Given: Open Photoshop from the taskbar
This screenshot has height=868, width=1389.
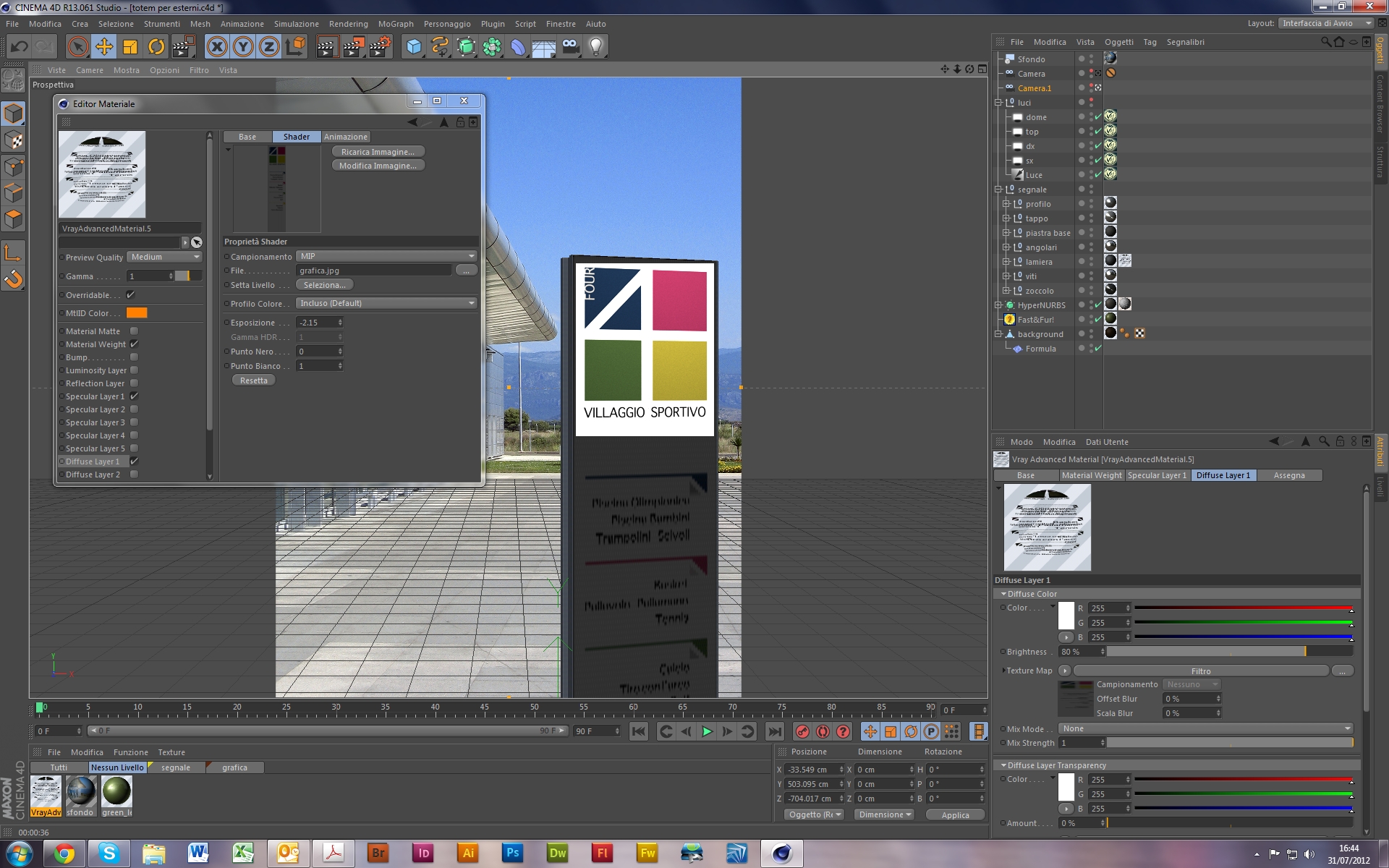Looking at the screenshot, I should 512,854.
